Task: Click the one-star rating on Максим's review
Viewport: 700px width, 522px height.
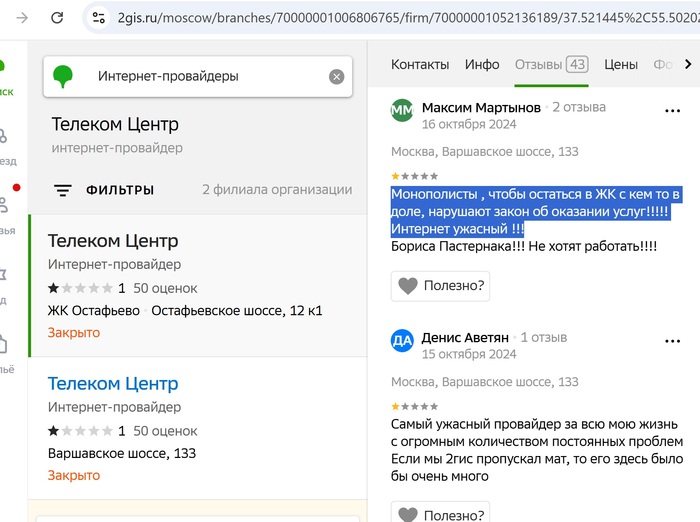Action: point(395,176)
